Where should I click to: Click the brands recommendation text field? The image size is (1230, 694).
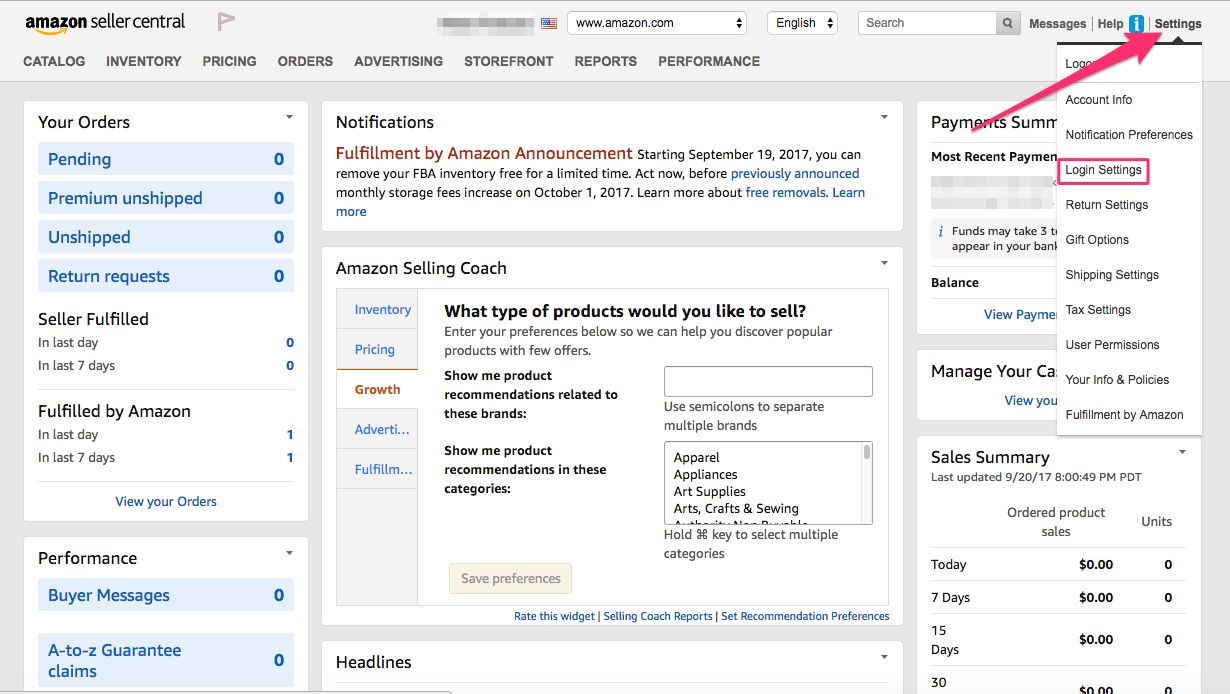(x=768, y=381)
